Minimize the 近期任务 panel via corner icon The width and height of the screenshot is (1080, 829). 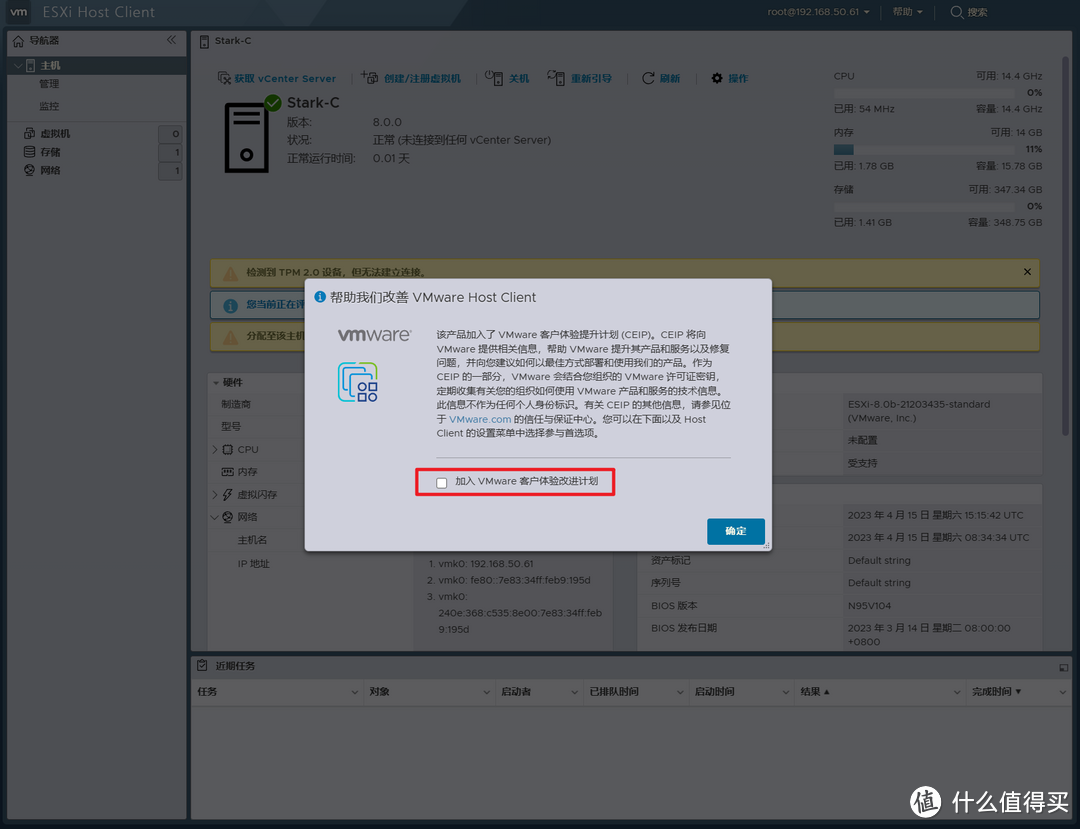point(1063,668)
